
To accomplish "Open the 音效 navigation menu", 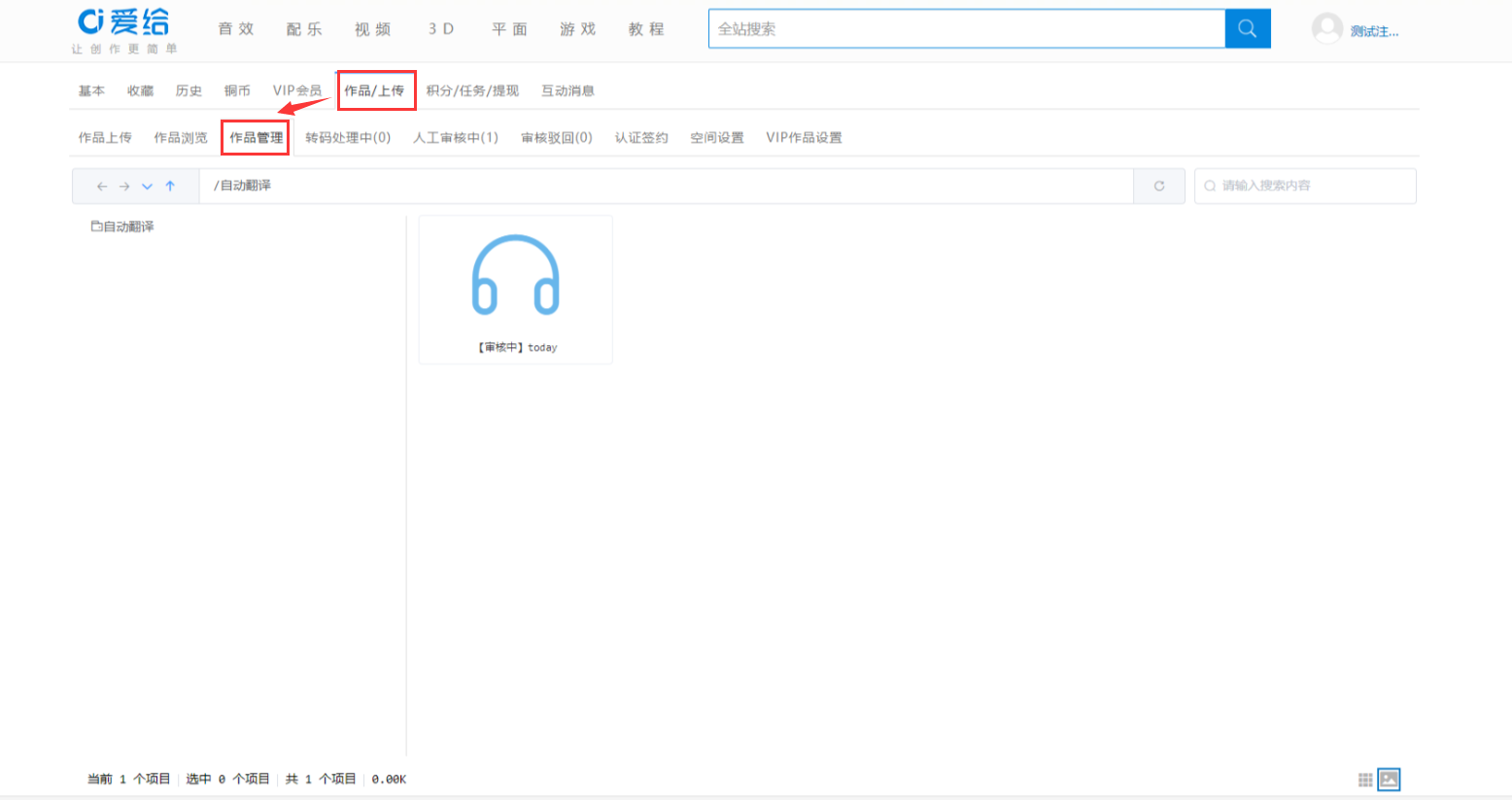I will tap(236, 29).
